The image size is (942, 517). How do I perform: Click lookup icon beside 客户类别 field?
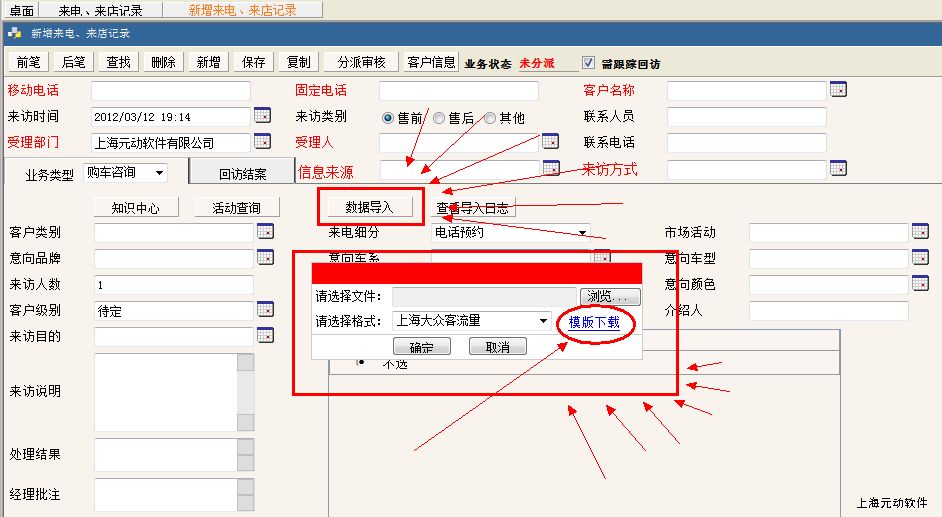point(265,232)
